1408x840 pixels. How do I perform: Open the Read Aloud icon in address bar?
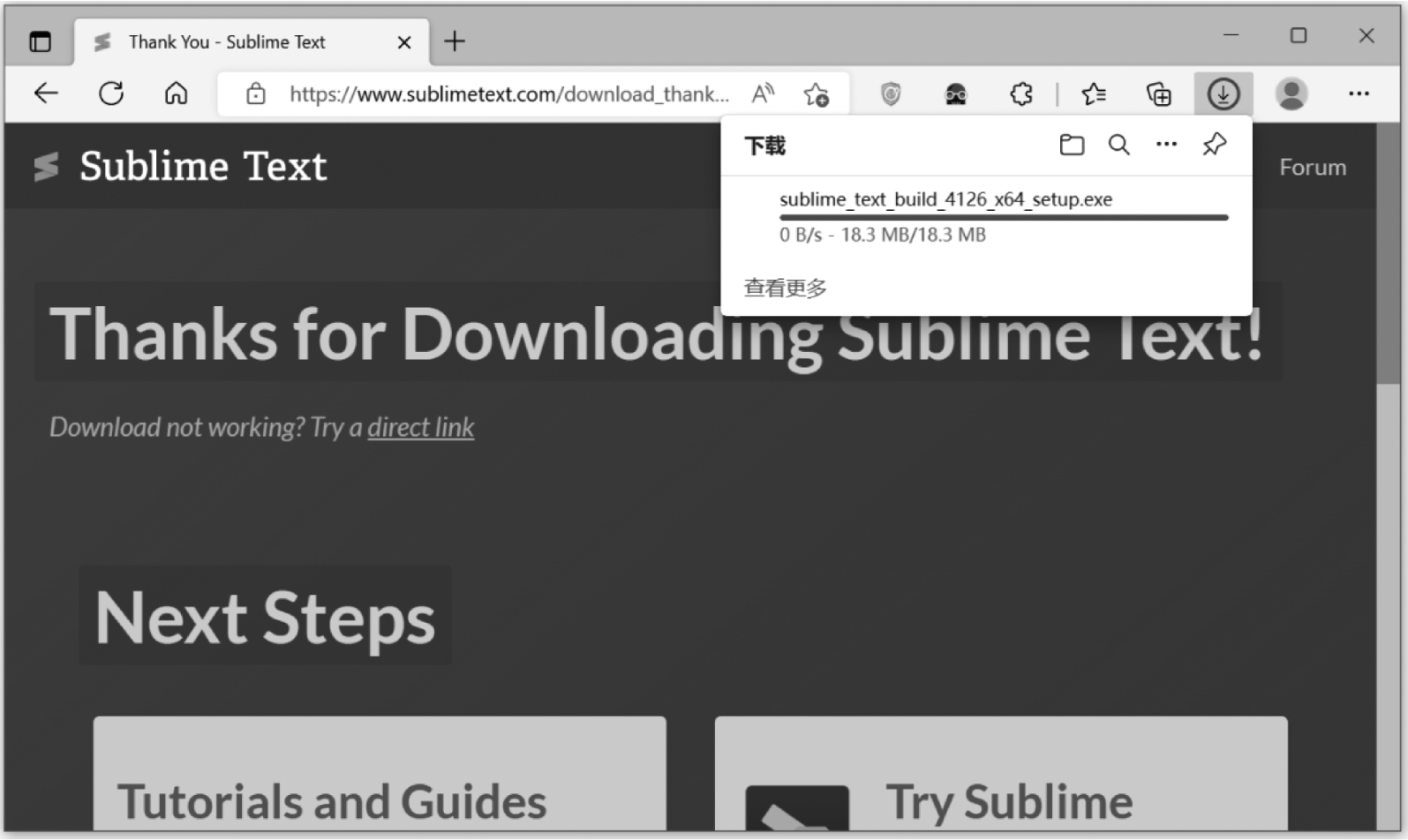point(763,94)
